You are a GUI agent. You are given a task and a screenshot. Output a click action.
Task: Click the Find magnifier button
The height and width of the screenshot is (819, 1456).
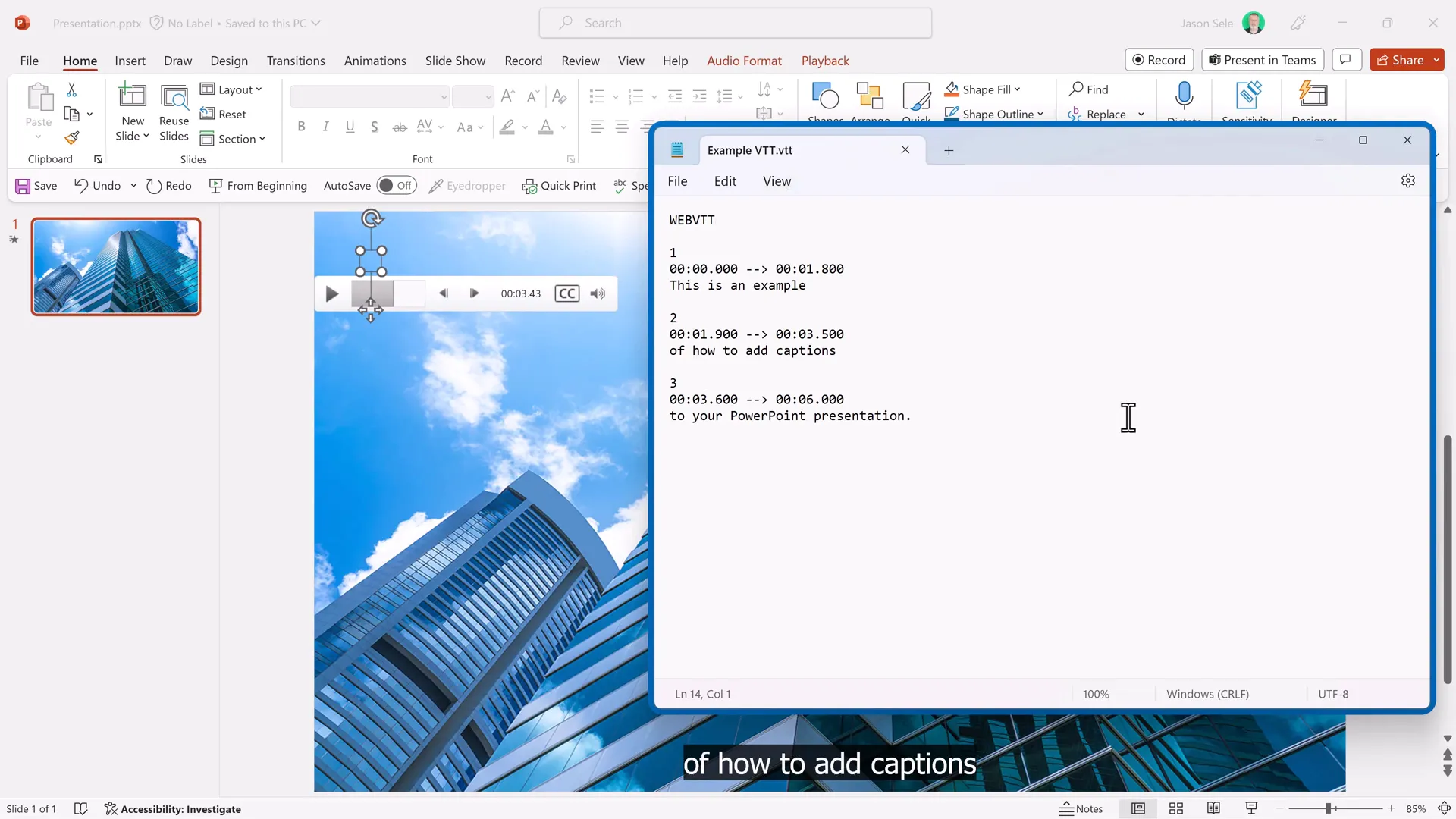point(1088,89)
